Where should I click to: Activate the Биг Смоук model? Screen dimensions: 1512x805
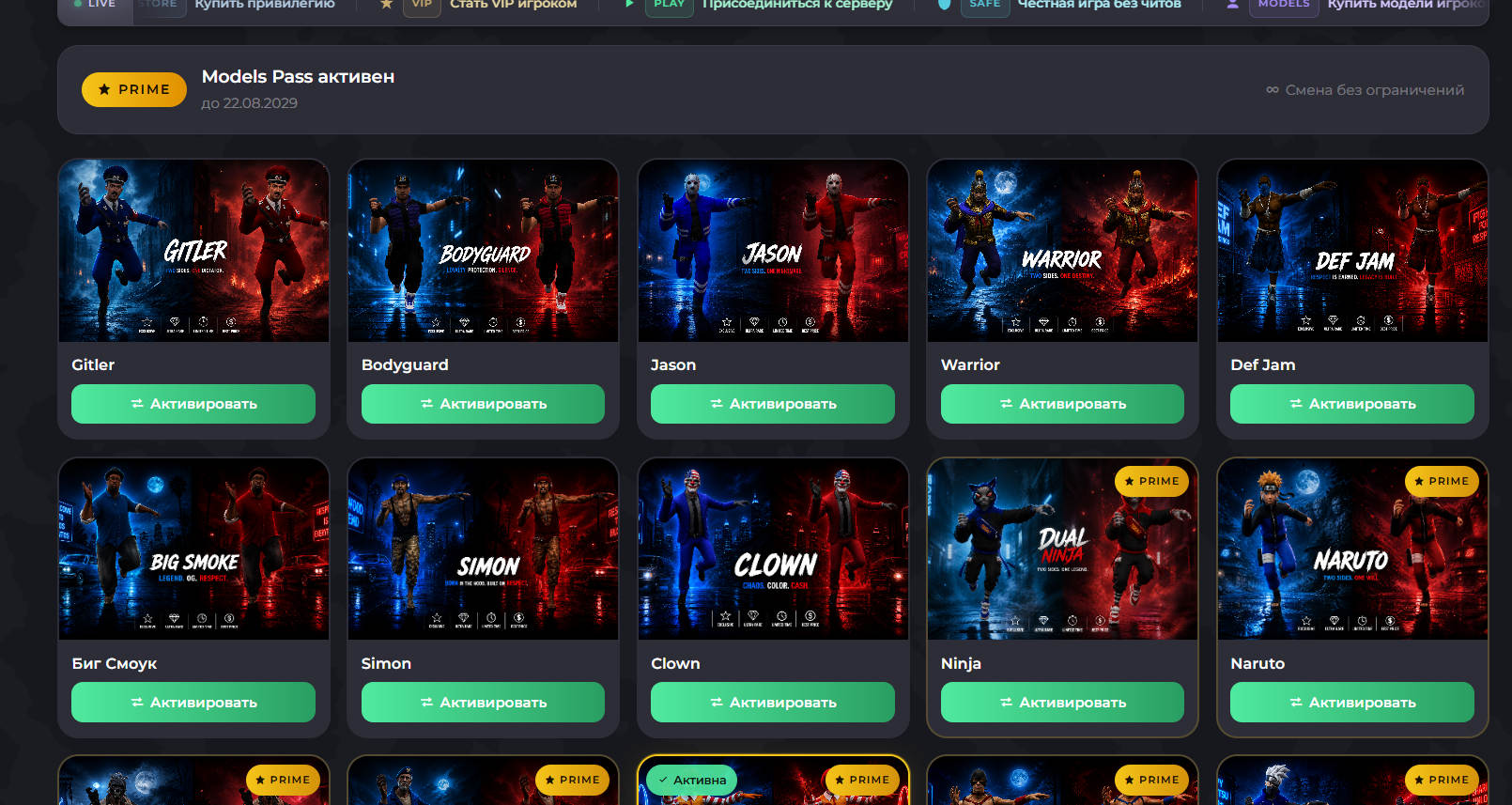coord(193,703)
